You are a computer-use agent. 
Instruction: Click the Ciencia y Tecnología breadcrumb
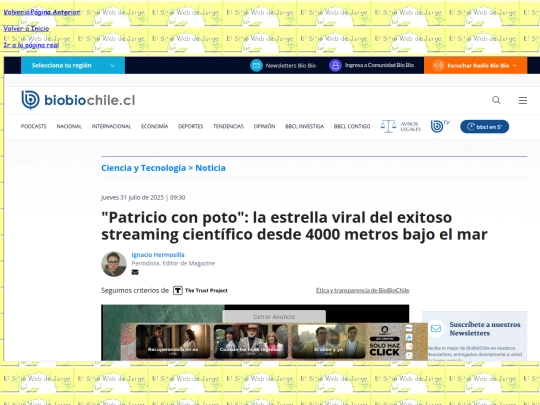point(144,168)
